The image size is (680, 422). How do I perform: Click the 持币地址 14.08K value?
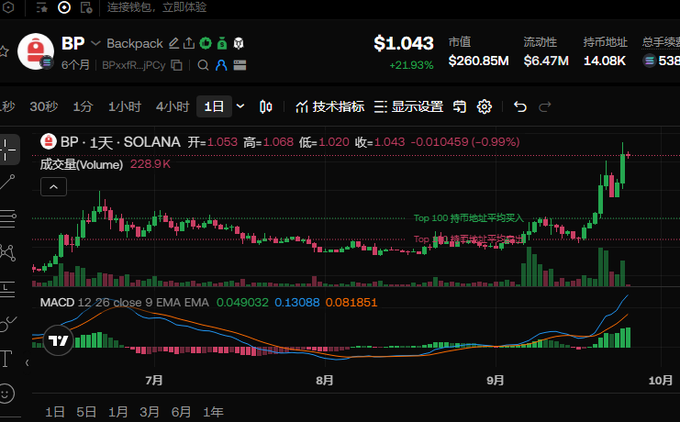[x=605, y=61]
